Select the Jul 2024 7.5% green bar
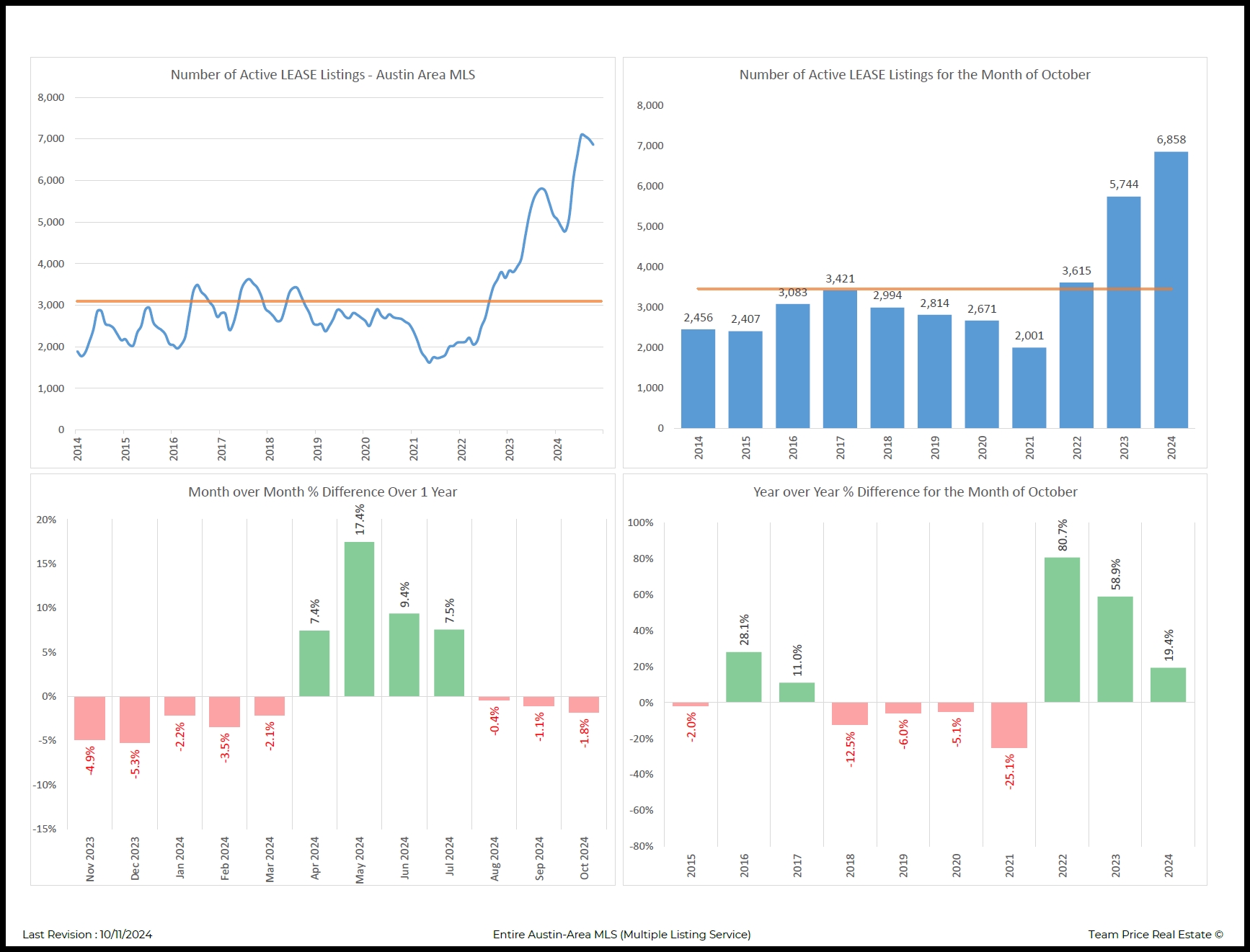The image size is (1250, 952). pyautogui.click(x=448, y=662)
